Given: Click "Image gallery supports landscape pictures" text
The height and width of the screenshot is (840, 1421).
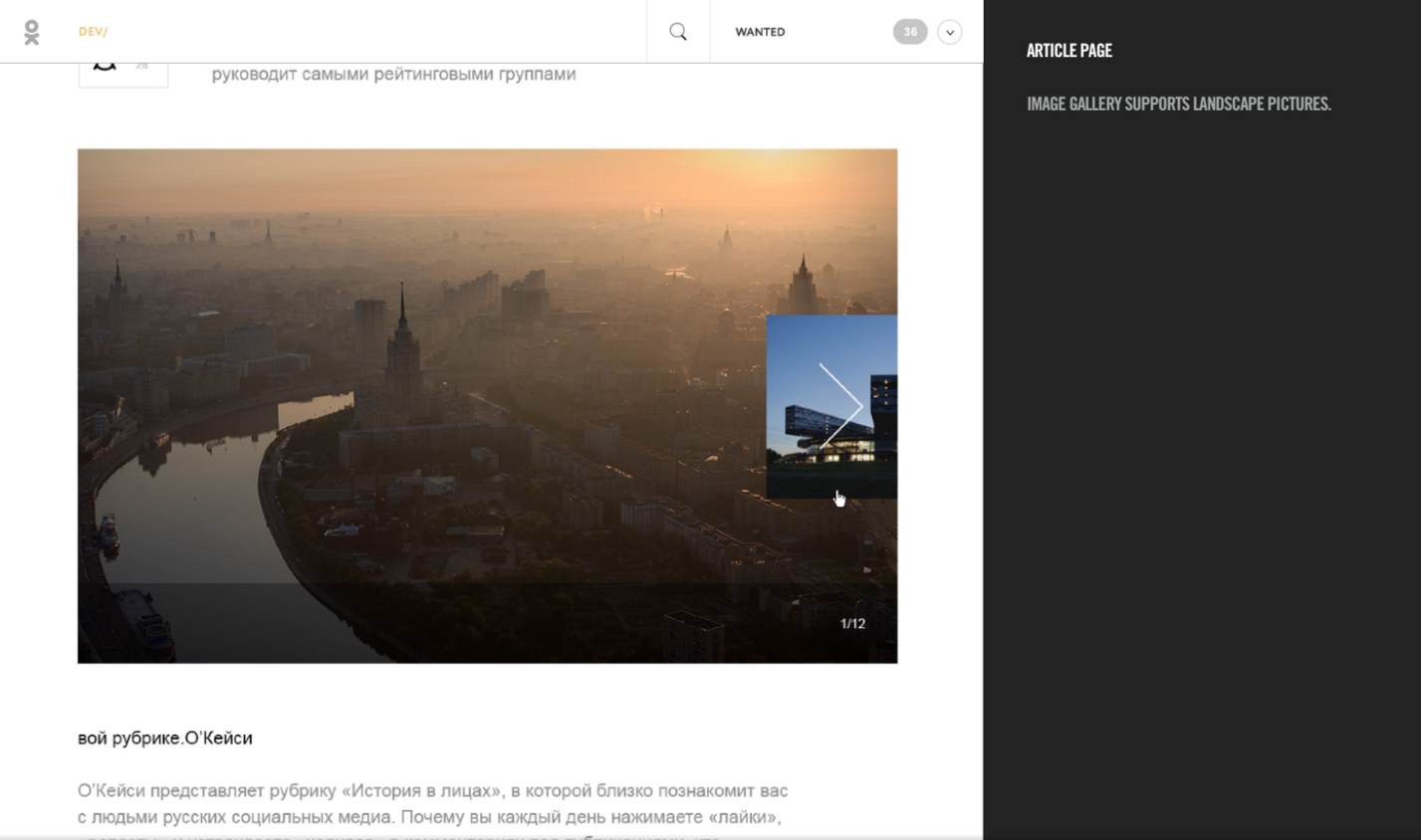Looking at the screenshot, I should (1178, 104).
